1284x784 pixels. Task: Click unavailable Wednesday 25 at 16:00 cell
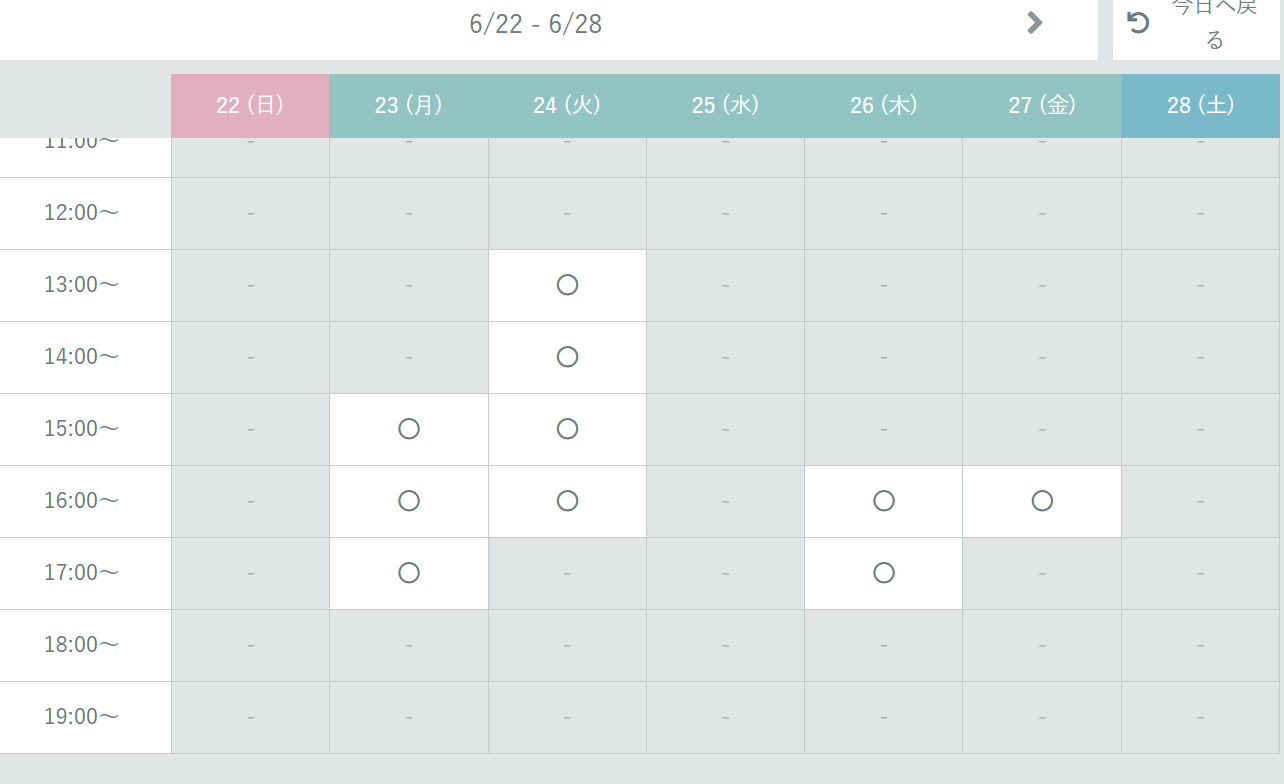[725, 501]
